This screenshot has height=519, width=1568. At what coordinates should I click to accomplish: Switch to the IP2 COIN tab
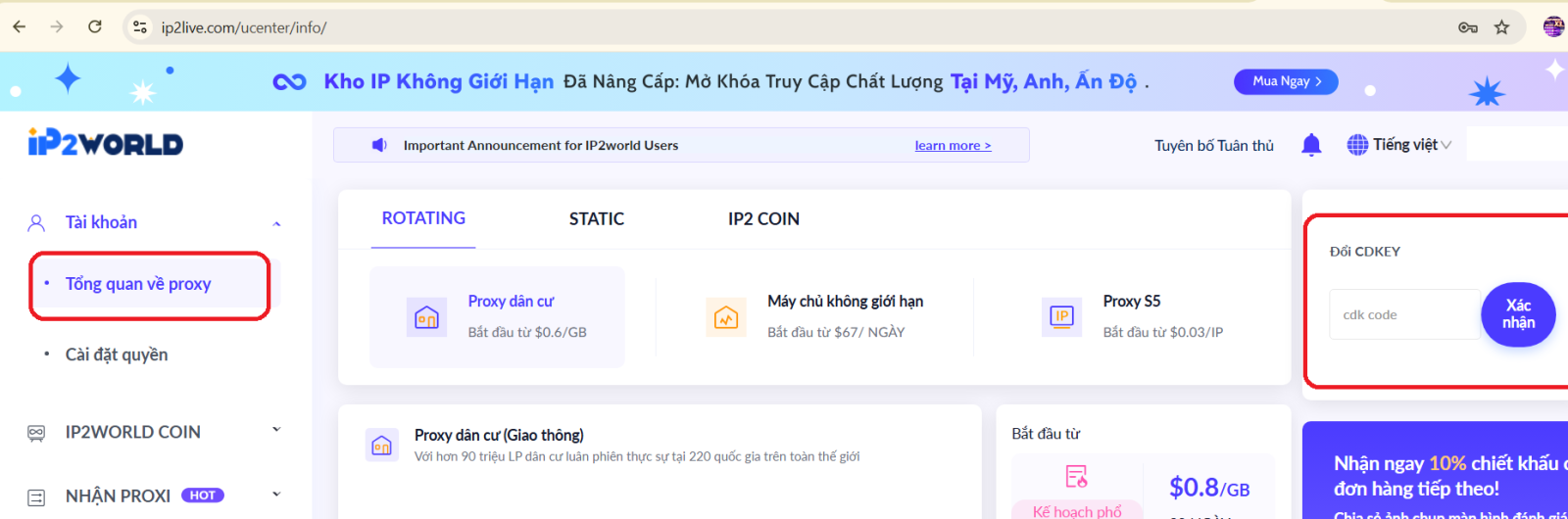(763, 219)
